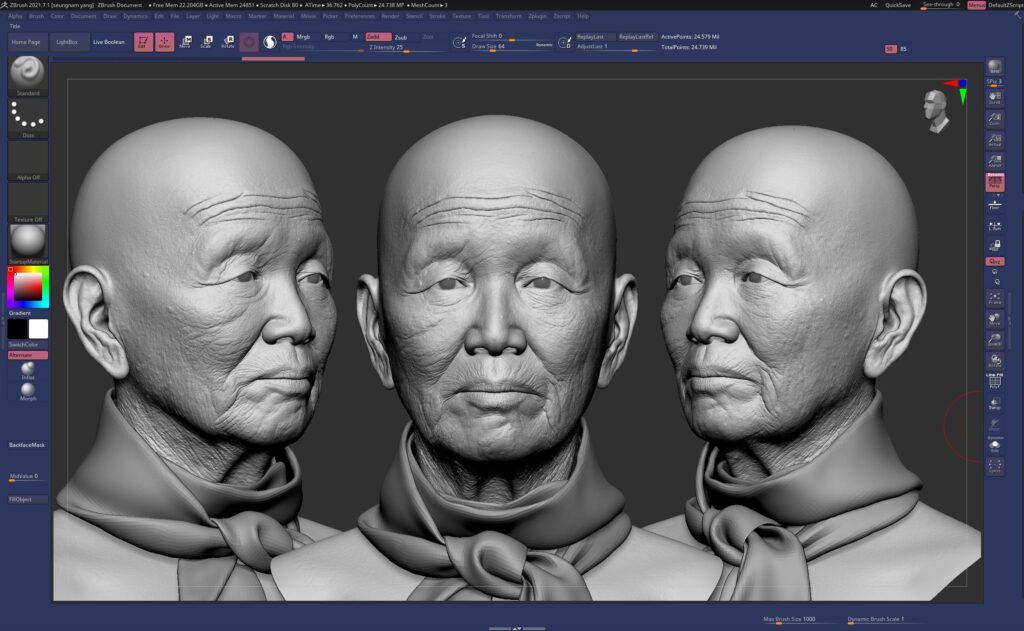Click the QuickSave button

(897, 5)
